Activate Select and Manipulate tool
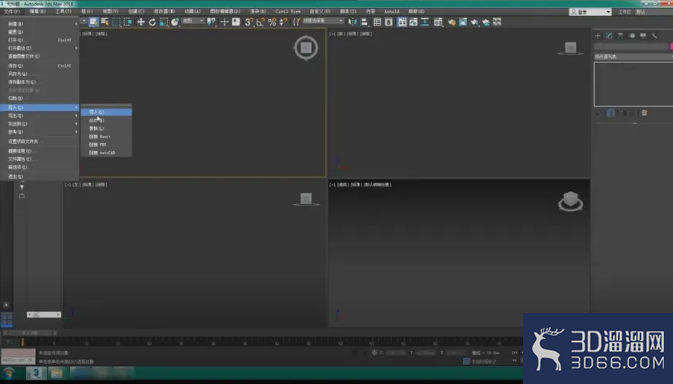 click(224, 22)
